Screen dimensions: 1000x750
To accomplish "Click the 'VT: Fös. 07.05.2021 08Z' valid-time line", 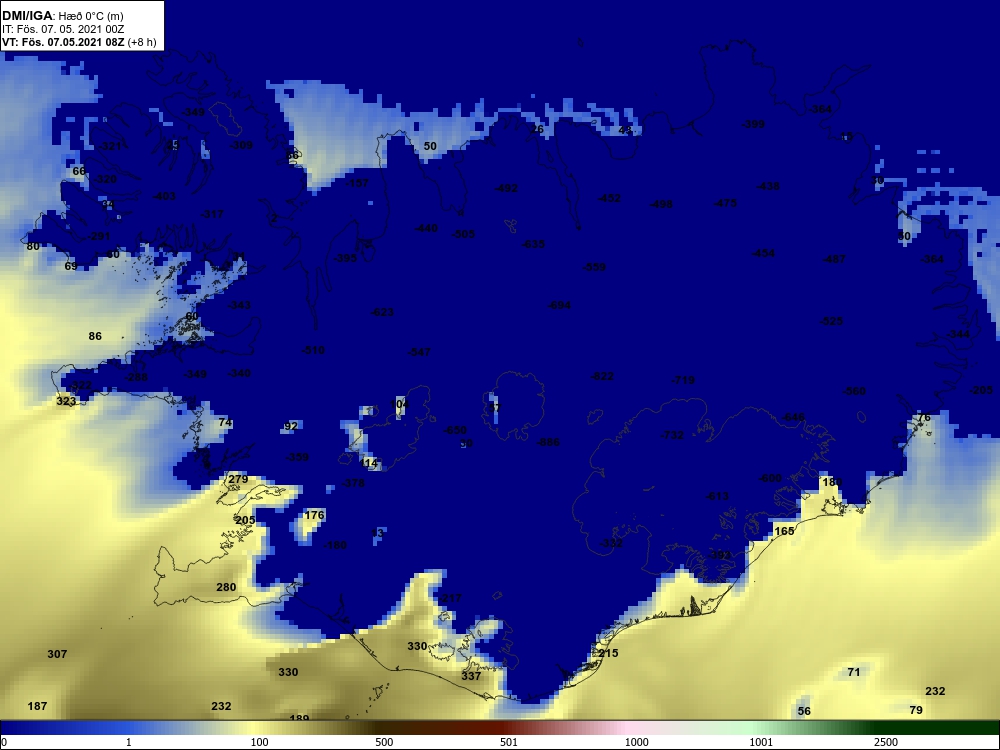I will tap(63, 43).
